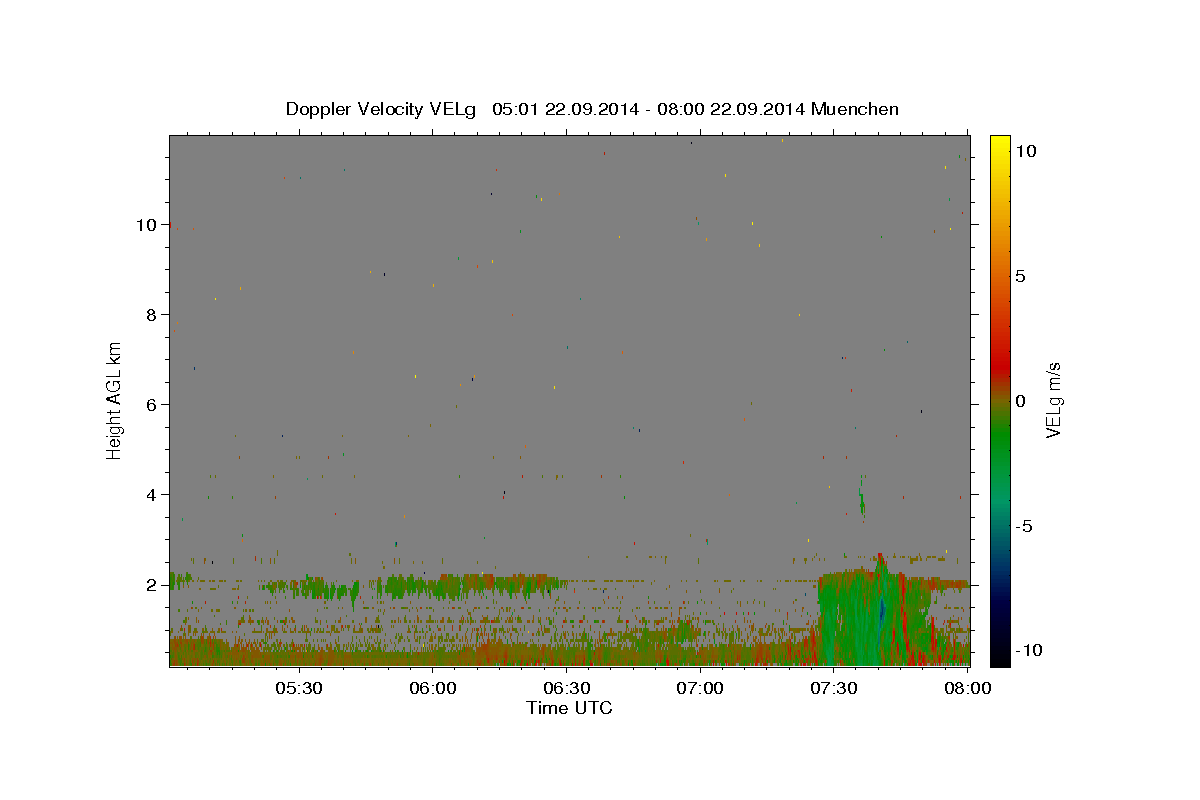Click the colorbar value 5 label
This screenshot has height=800, width=1200.
click(x=1021, y=276)
